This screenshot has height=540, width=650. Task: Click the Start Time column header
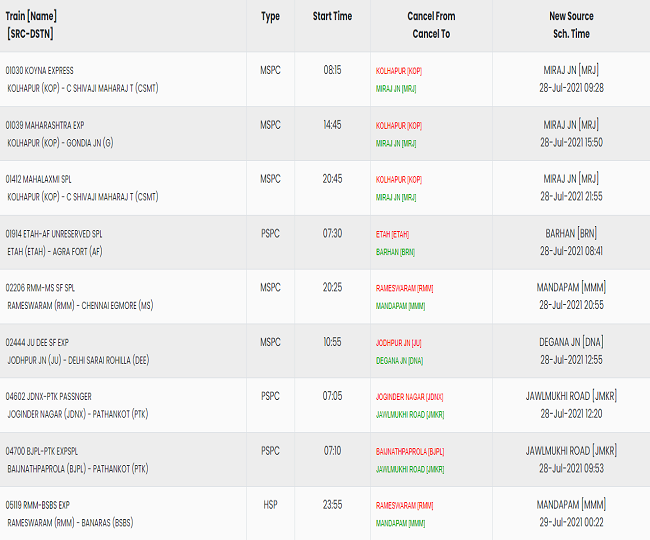click(x=332, y=16)
